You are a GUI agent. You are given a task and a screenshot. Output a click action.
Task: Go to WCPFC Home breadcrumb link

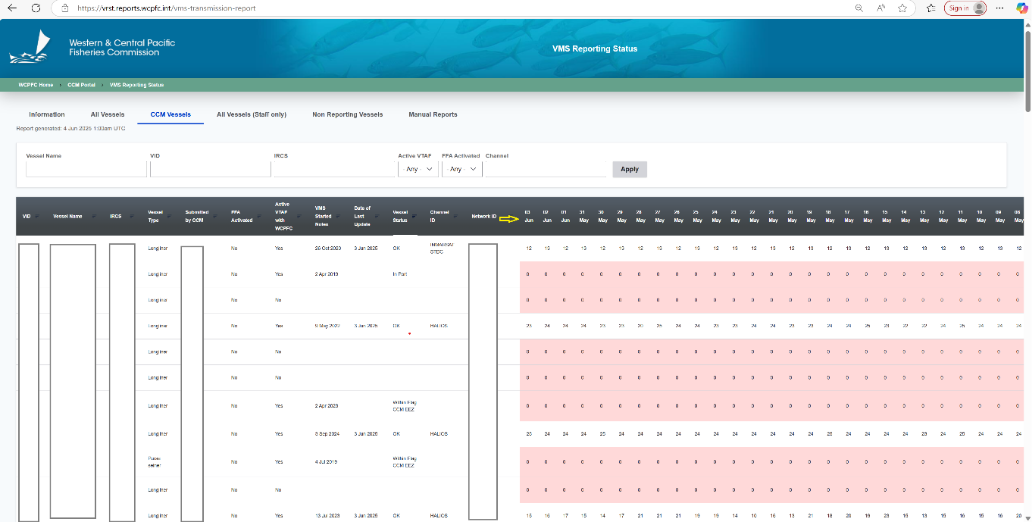(x=36, y=85)
